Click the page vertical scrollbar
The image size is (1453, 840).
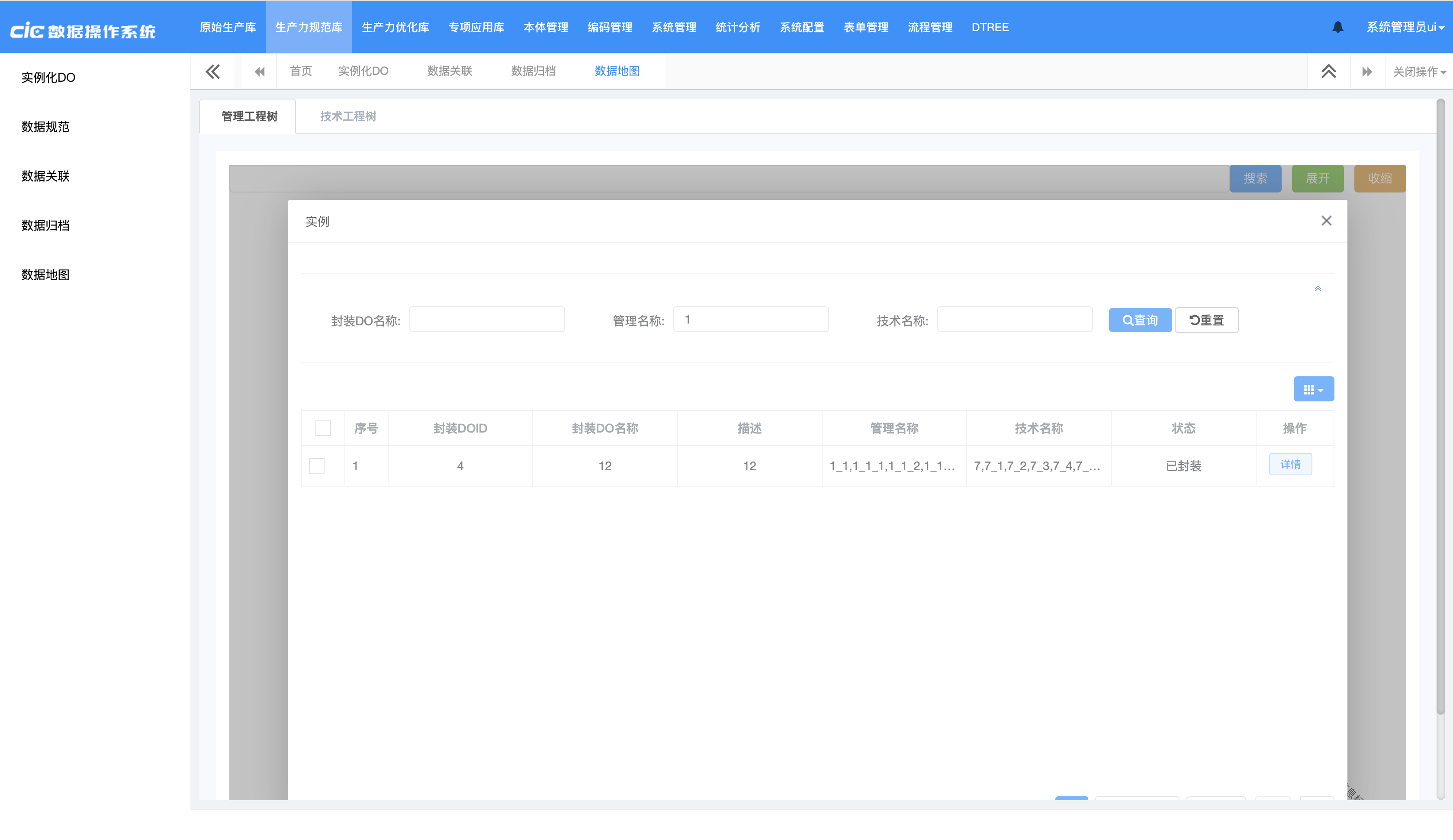1440,404
